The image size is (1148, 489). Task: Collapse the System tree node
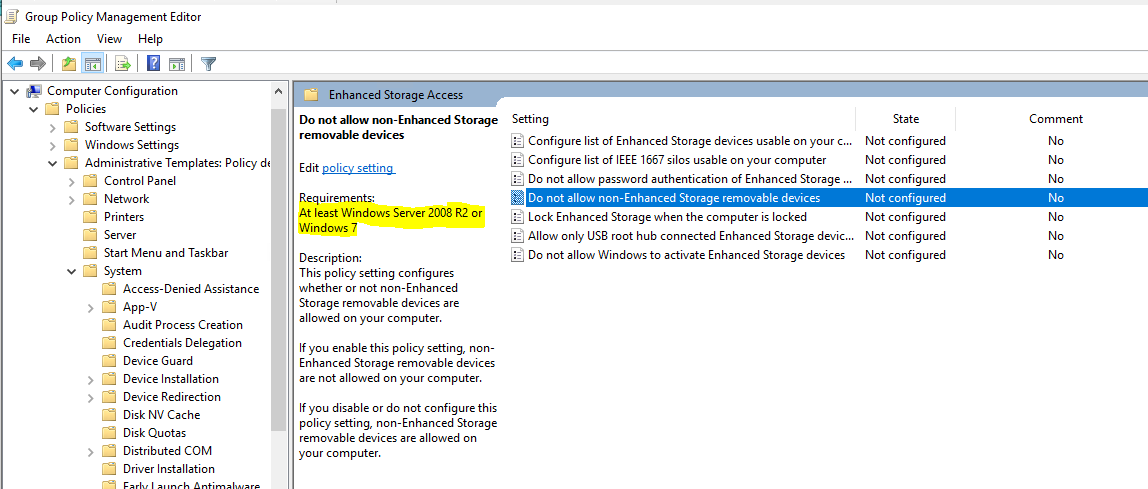tap(72, 271)
